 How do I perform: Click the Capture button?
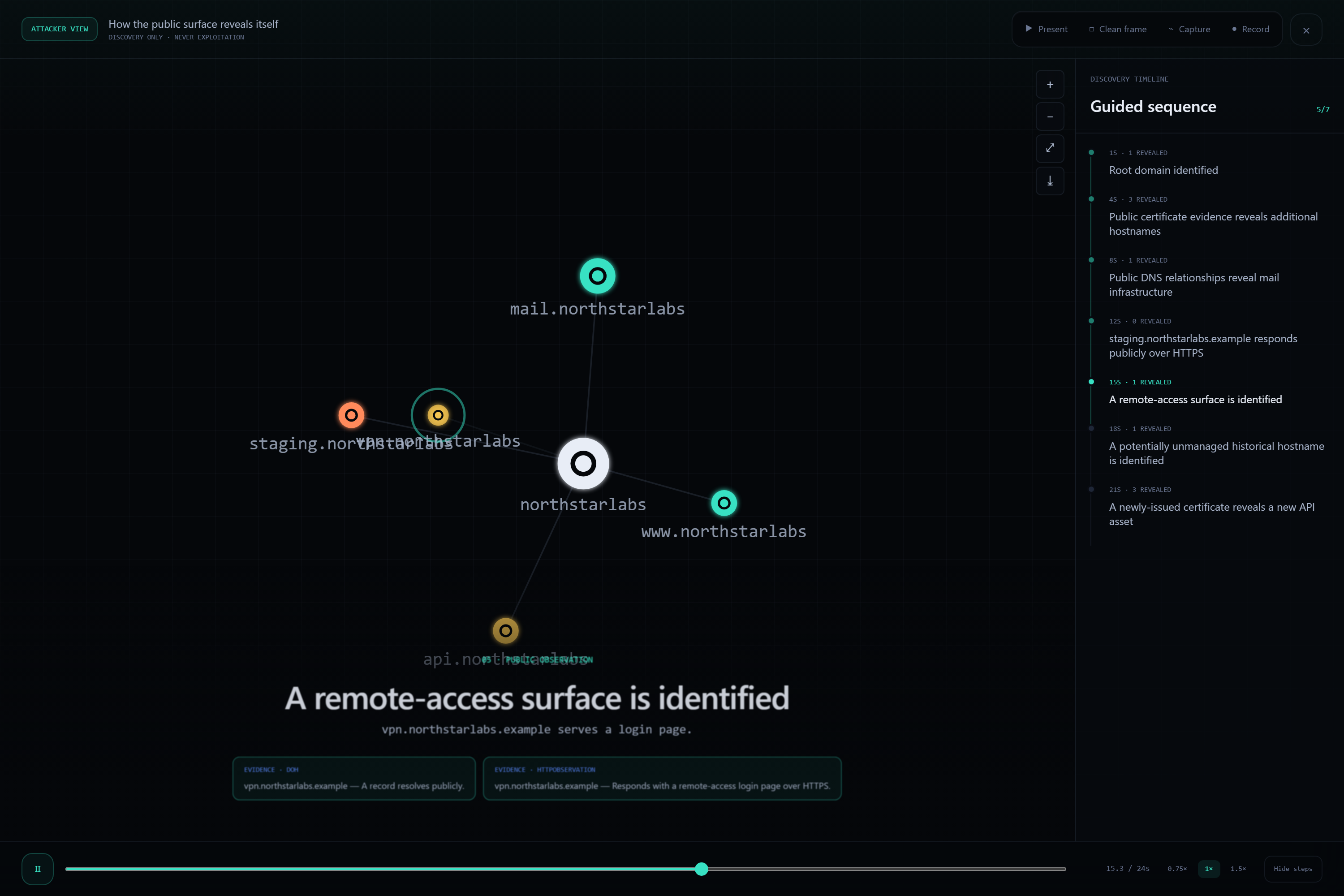pyautogui.click(x=1189, y=29)
